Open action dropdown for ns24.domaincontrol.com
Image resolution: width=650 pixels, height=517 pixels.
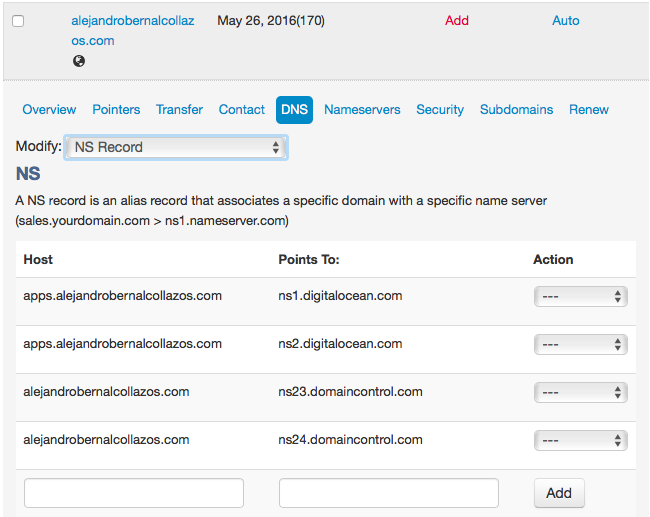point(580,440)
